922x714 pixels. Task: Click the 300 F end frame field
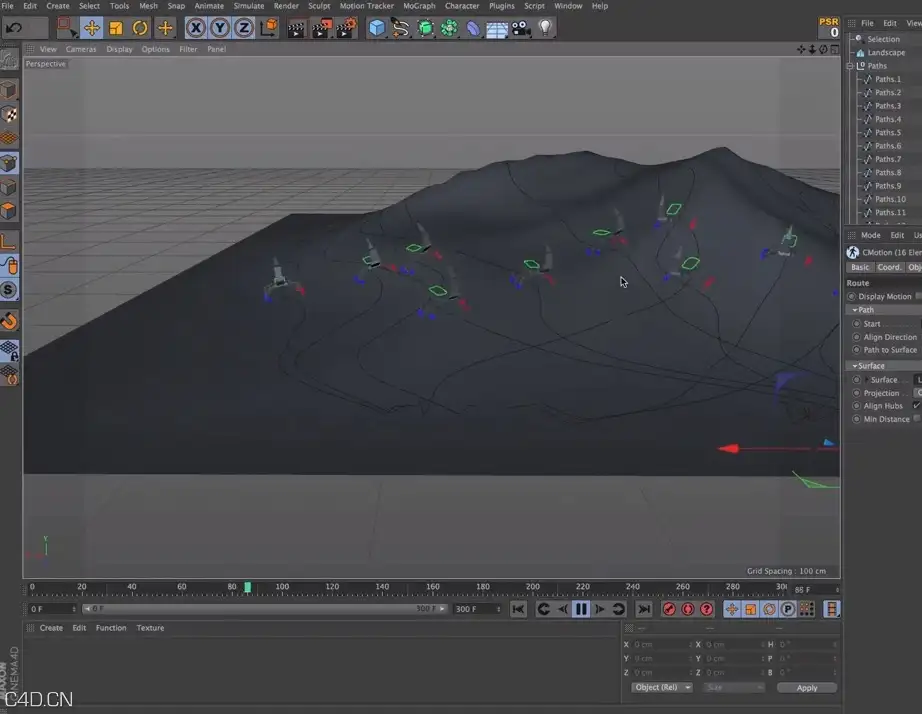(477, 609)
